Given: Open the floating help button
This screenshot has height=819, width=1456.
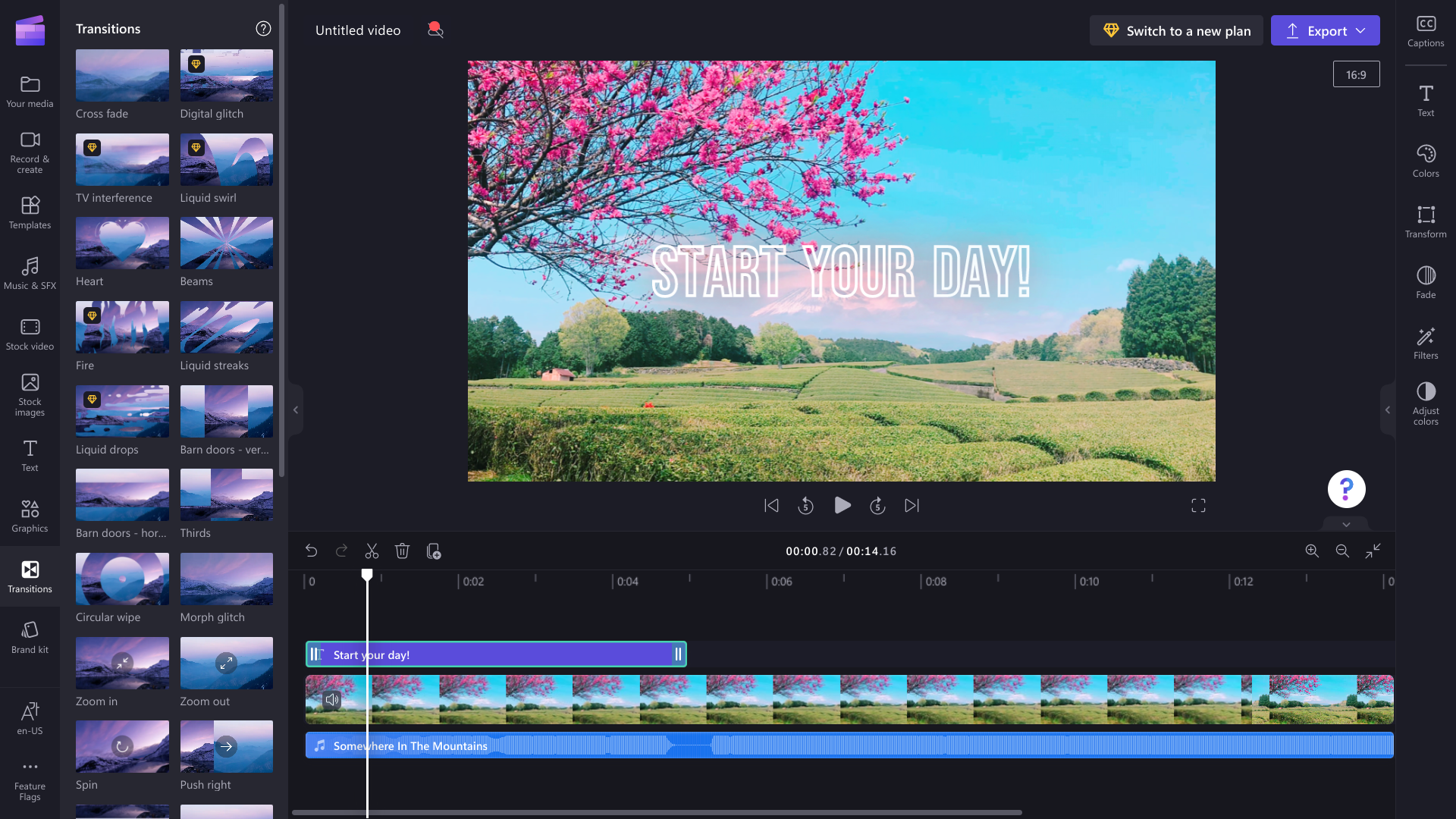Looking at the screenshot, I should coord(1346,489).
